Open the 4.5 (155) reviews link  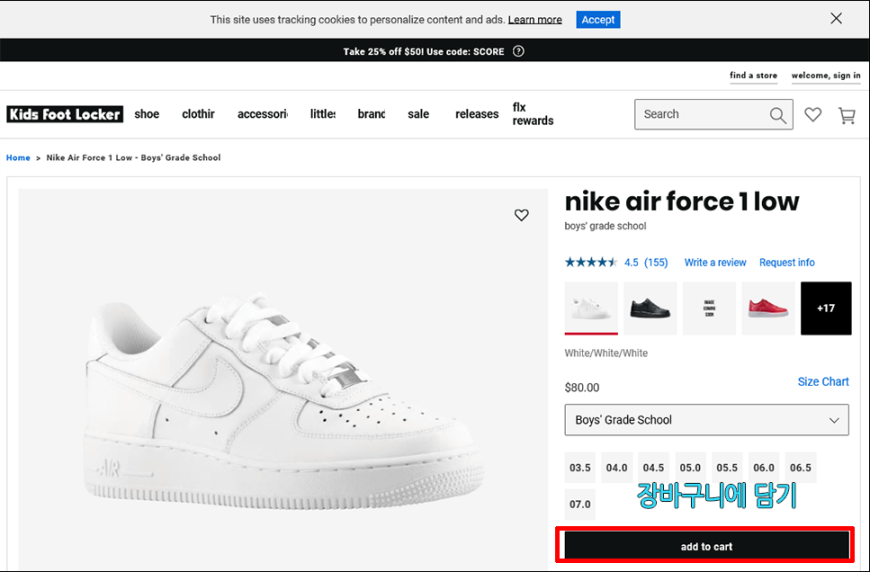click(646, 262)
